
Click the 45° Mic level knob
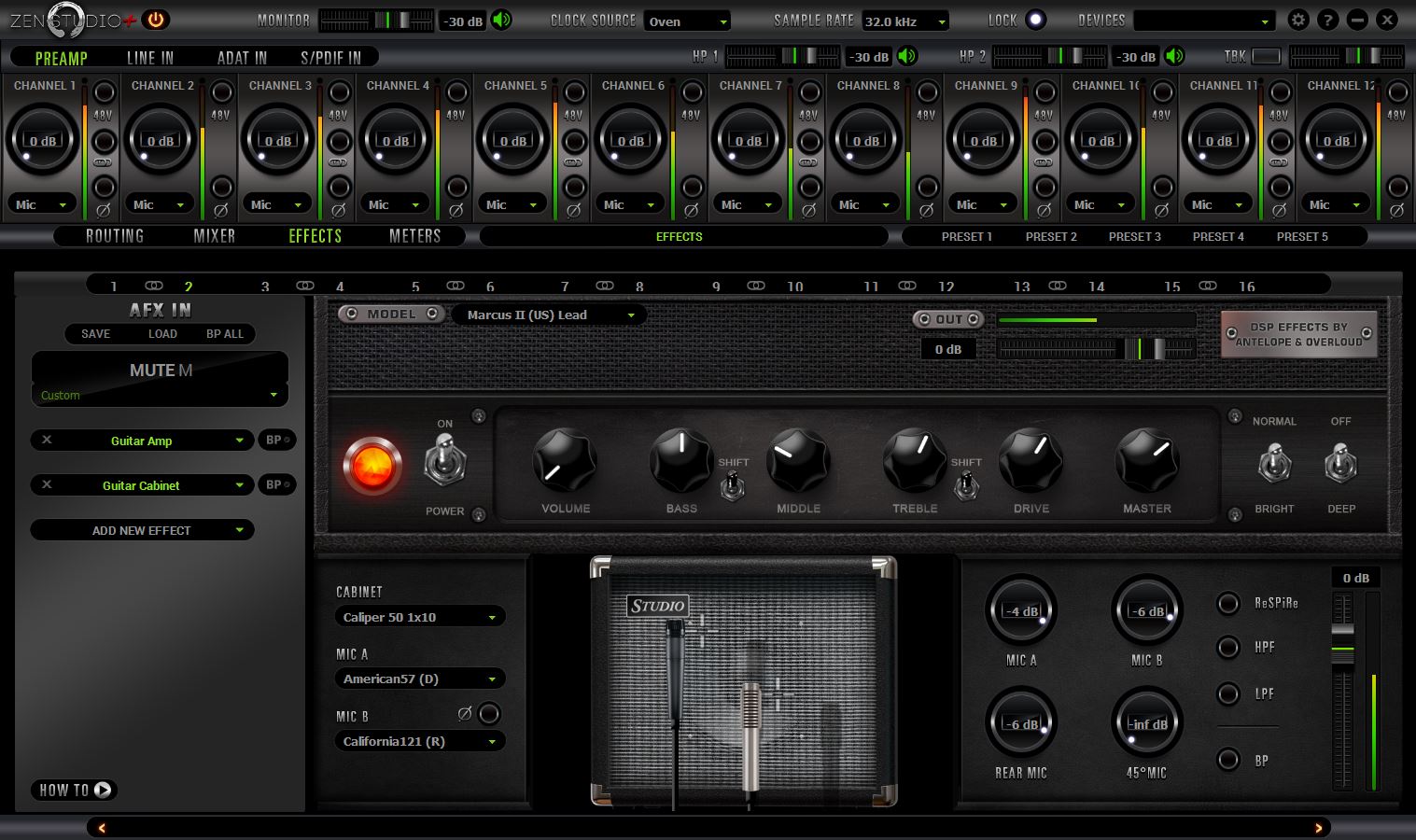[1147, 723]
